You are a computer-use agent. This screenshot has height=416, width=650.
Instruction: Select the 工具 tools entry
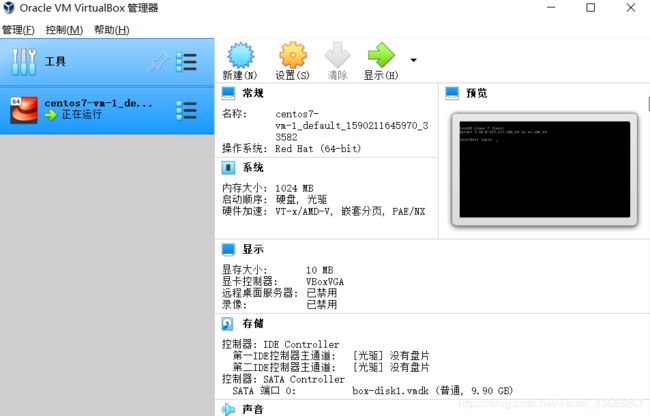[x=107, y=62]
